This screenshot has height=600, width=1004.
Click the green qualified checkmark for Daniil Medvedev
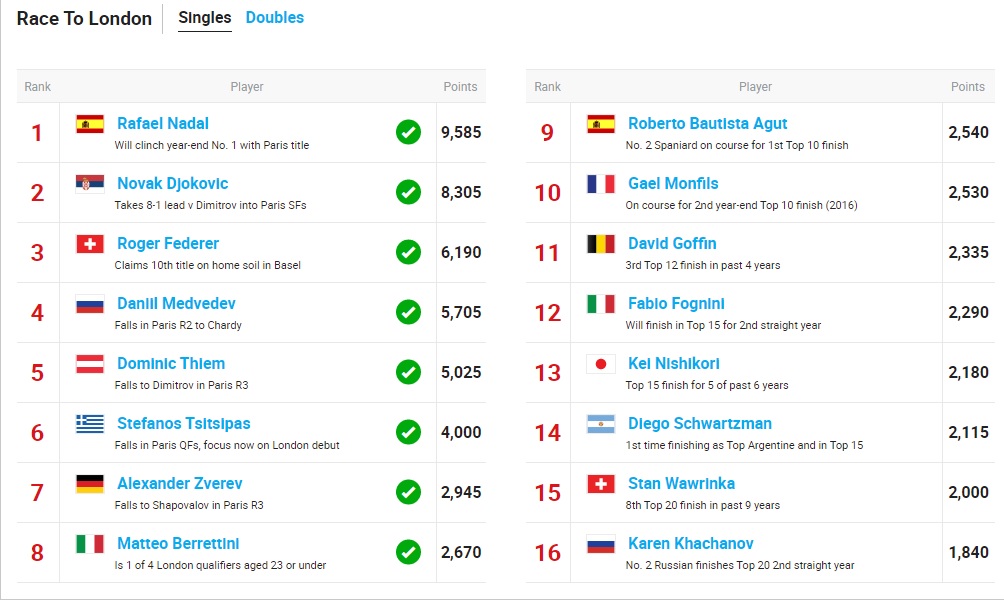coord(408,312)
